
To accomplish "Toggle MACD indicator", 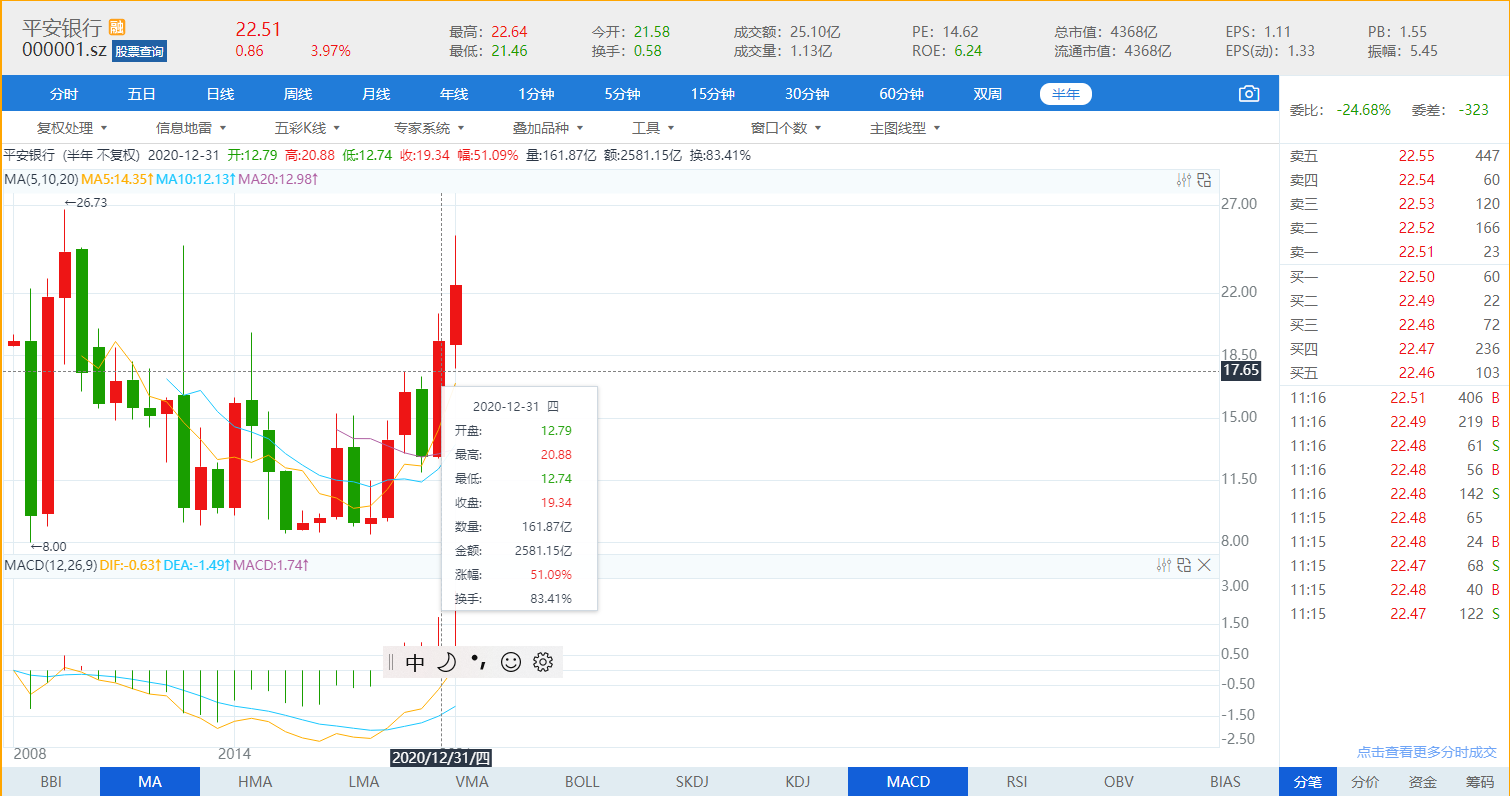I will pyautogui.click(x=908, y=782).
